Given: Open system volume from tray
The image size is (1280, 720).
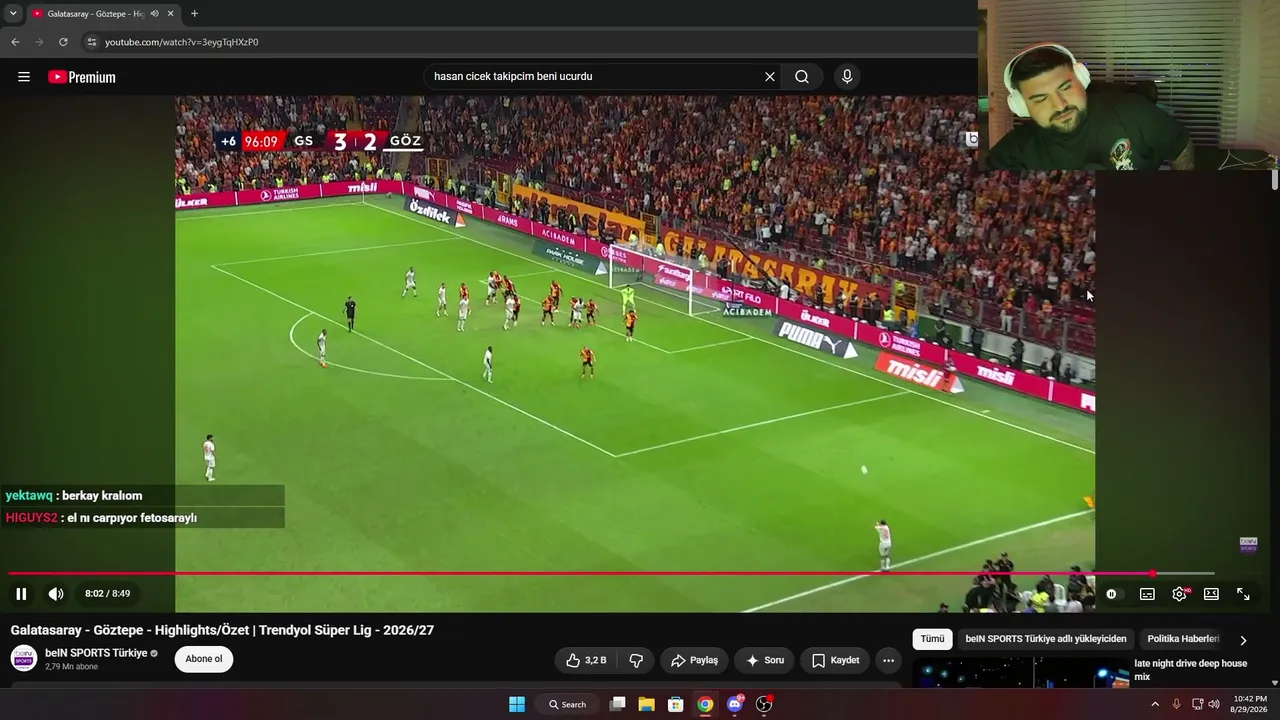Looking at the screenshot, I should tap(1214, 704).
